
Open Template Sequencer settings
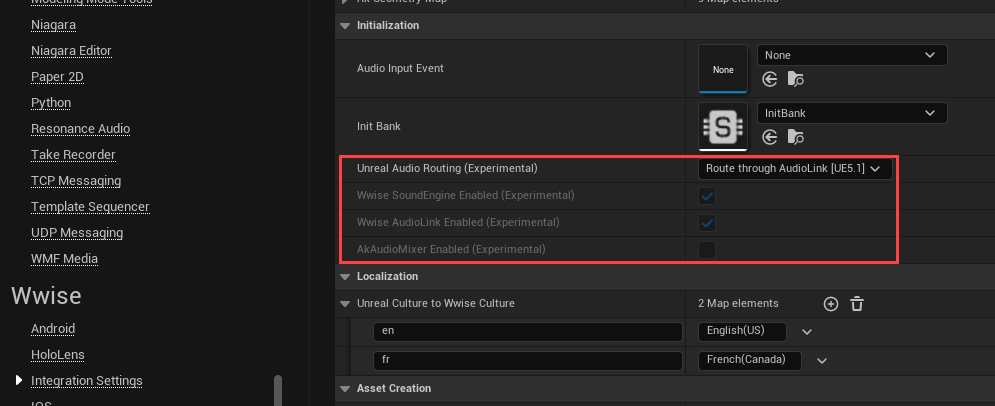point(90,207)
